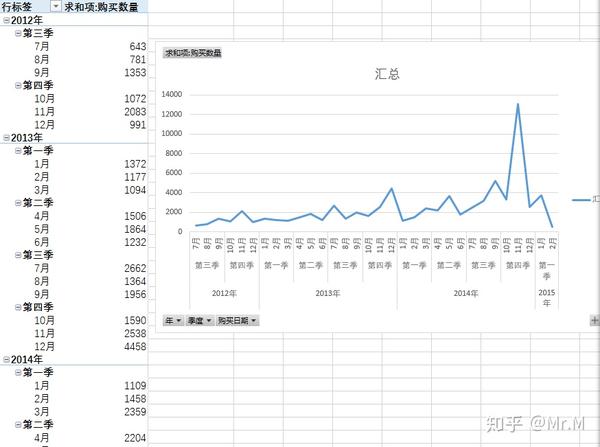
Task: Collapse 第一季 under 2014年
Action: 18,372
